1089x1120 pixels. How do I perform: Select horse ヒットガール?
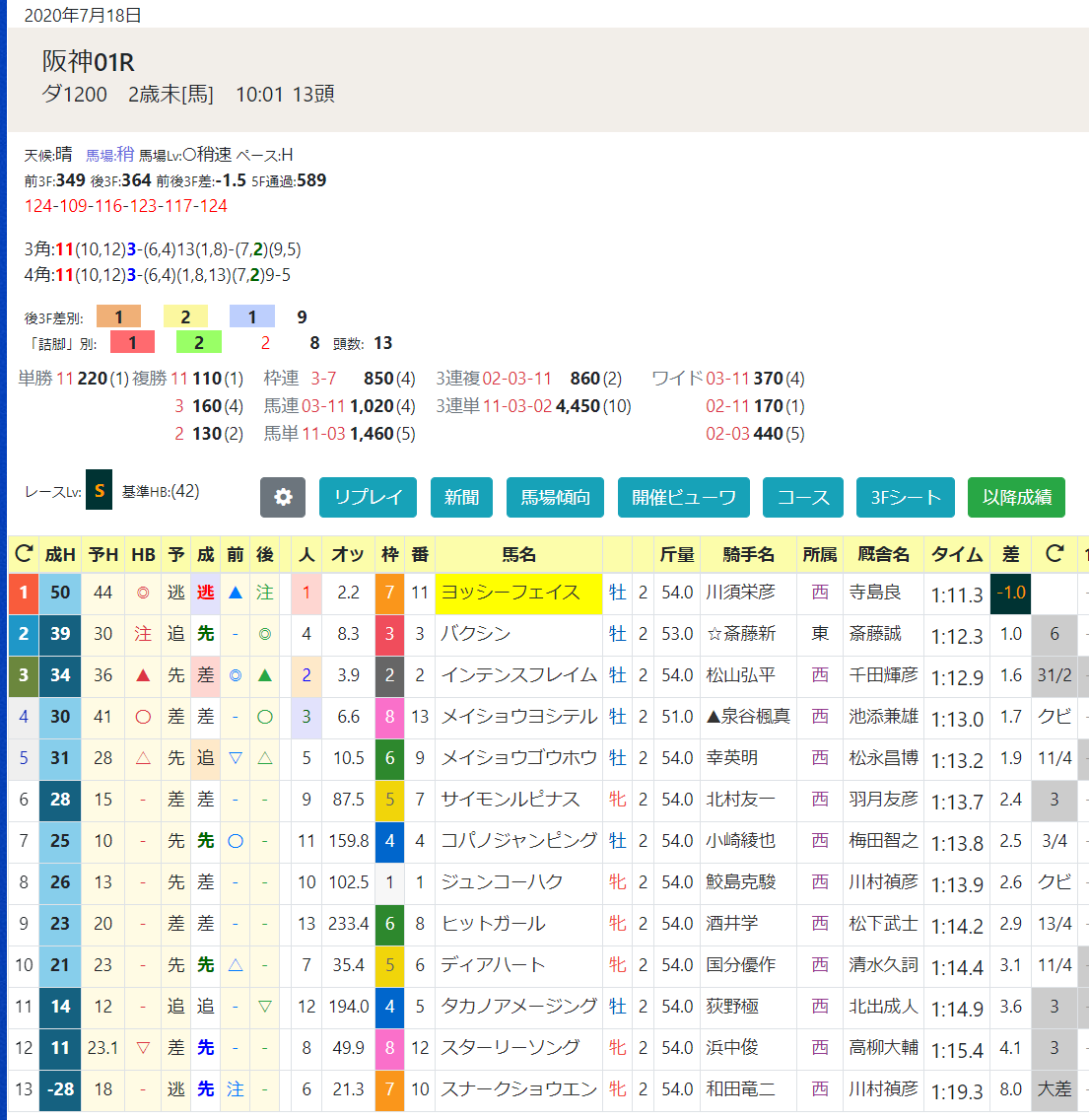(x=493, y=924)
